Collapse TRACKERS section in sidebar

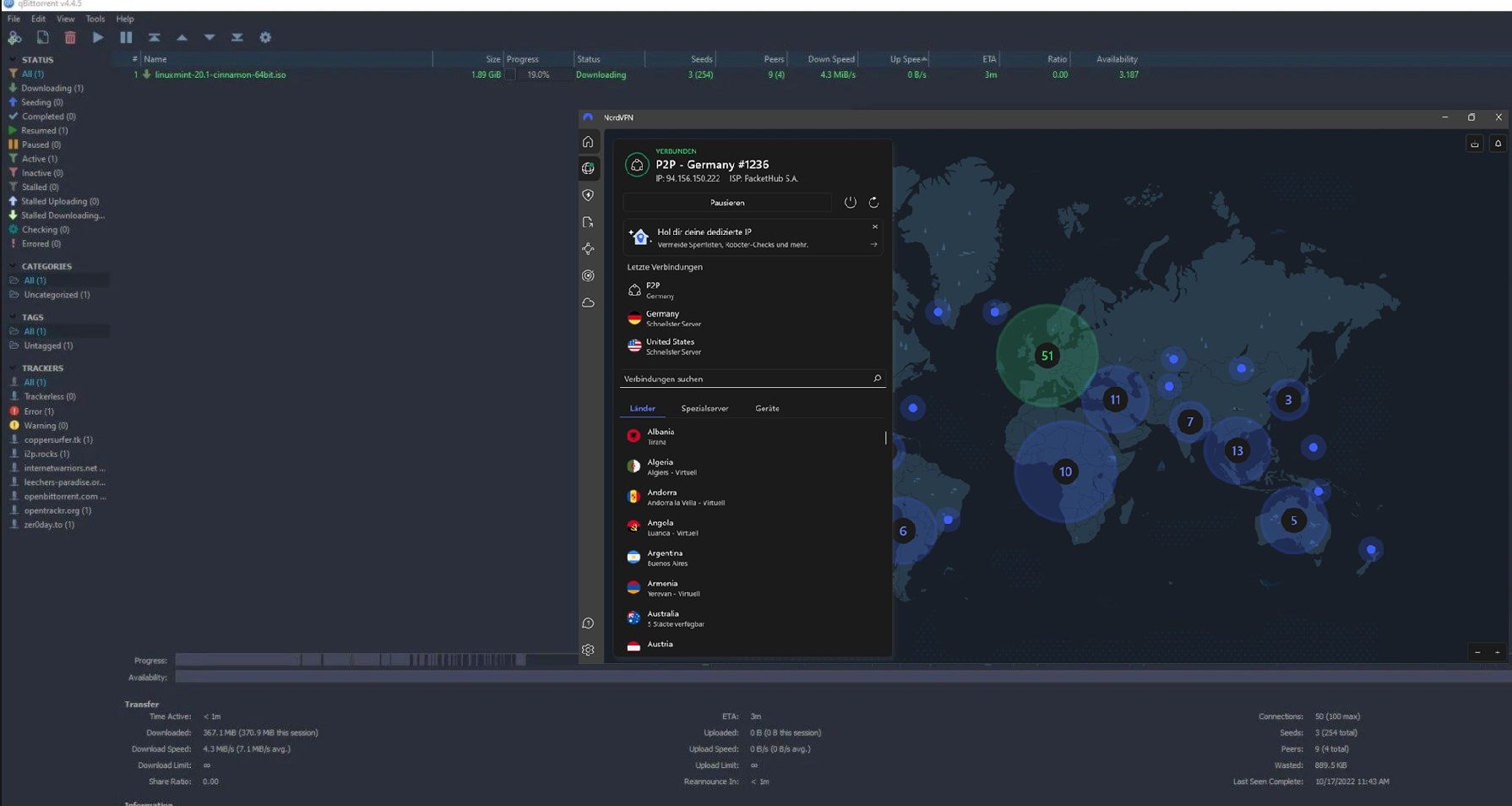point(12,368)
